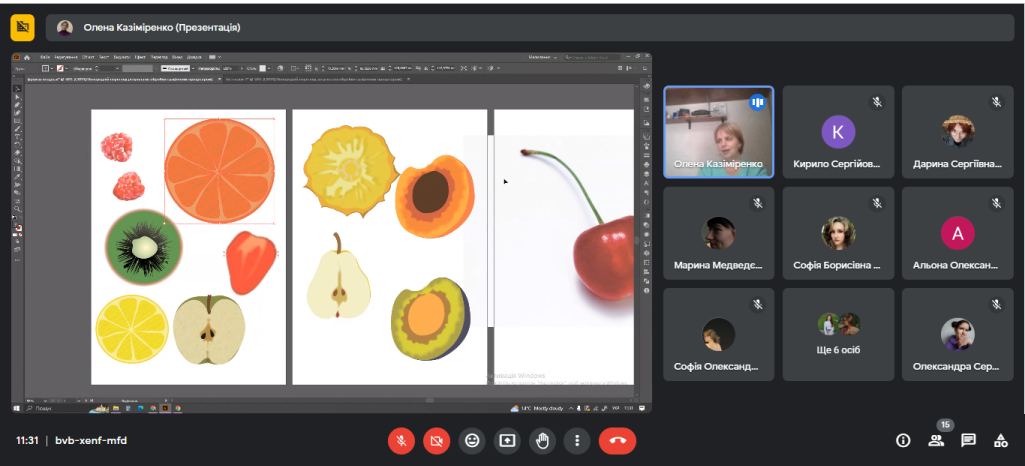Turn on the camera
This screenshot has width=1025, height=466.
point(436,440)
